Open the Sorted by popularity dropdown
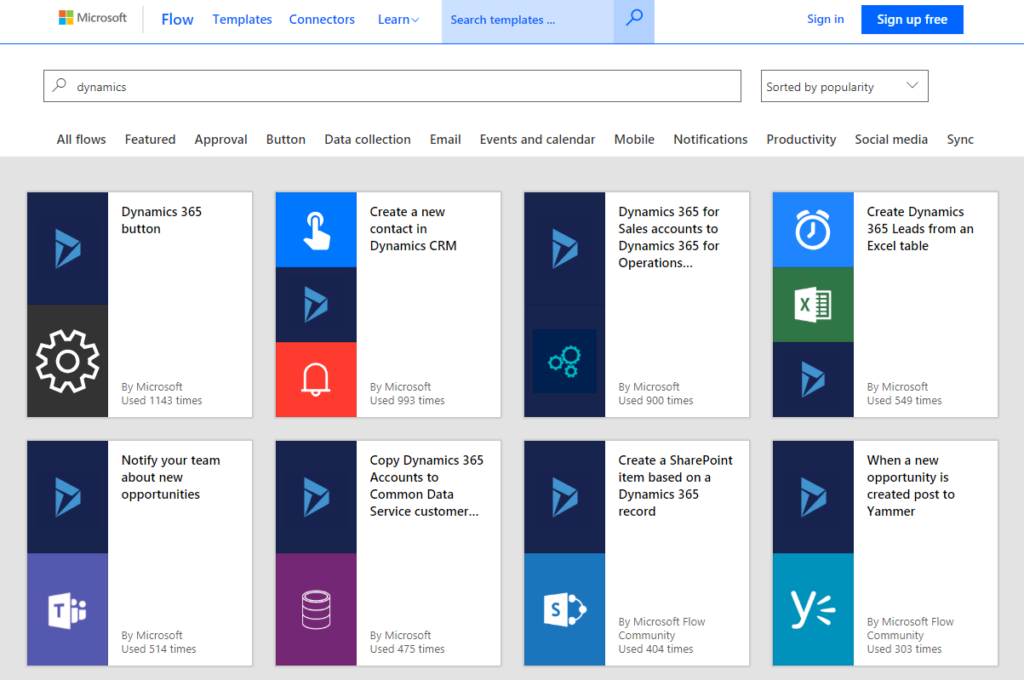 point(843,86)
